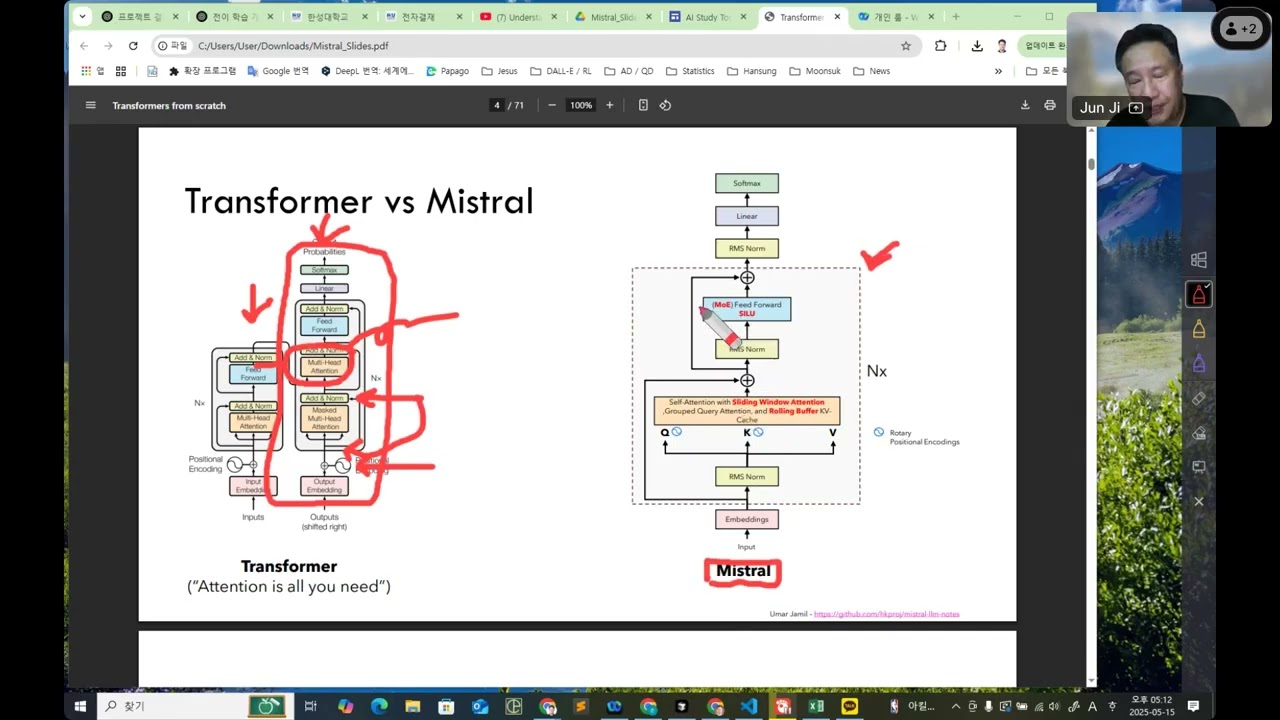Open the Hansung bookmark folder

(751, 71)
